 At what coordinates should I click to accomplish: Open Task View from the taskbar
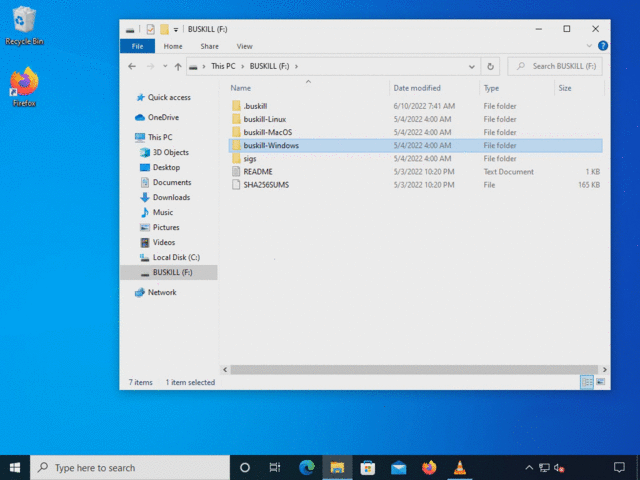(275, 467)
